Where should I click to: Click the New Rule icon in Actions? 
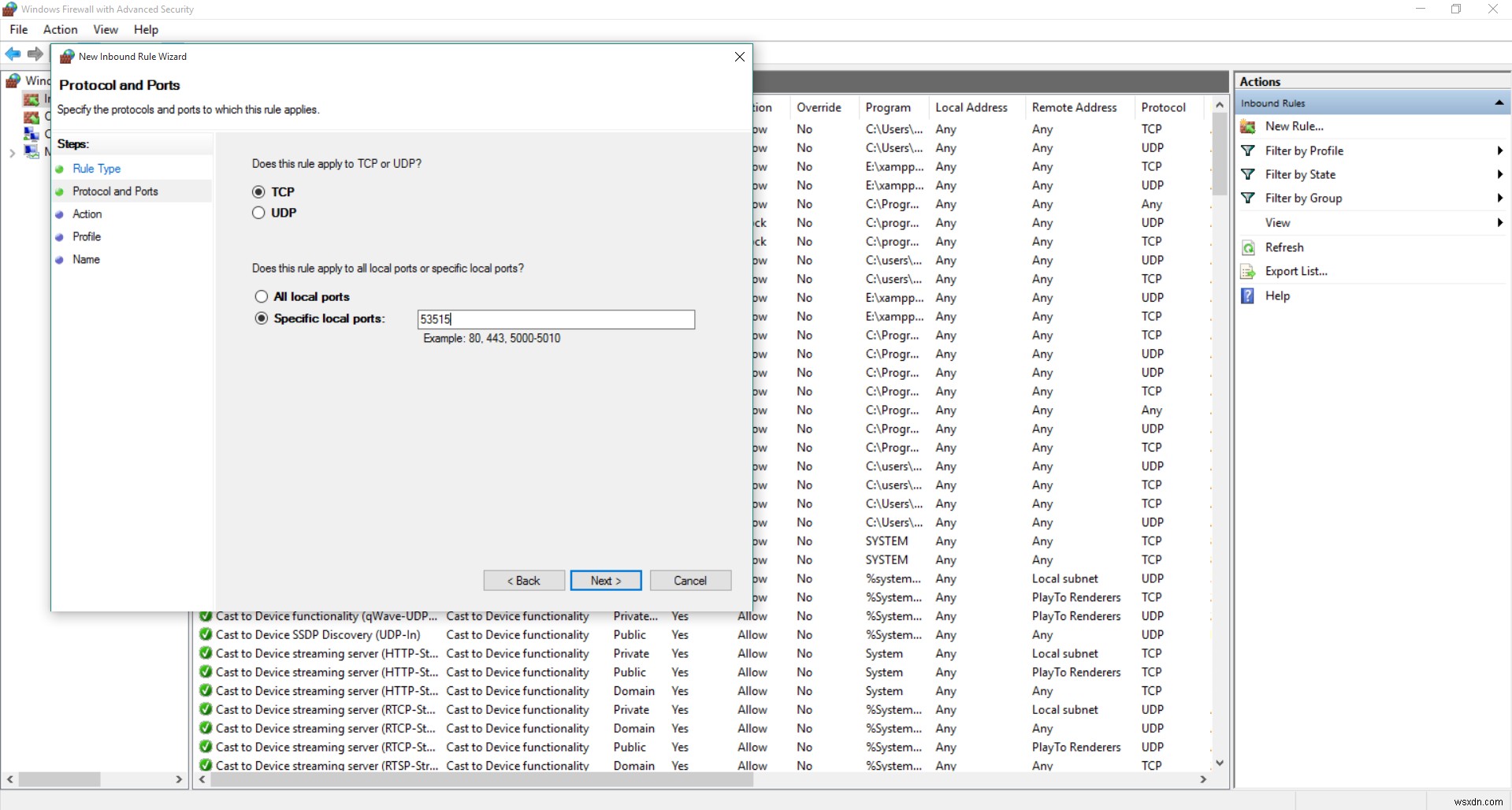[x=1248, y=126]
